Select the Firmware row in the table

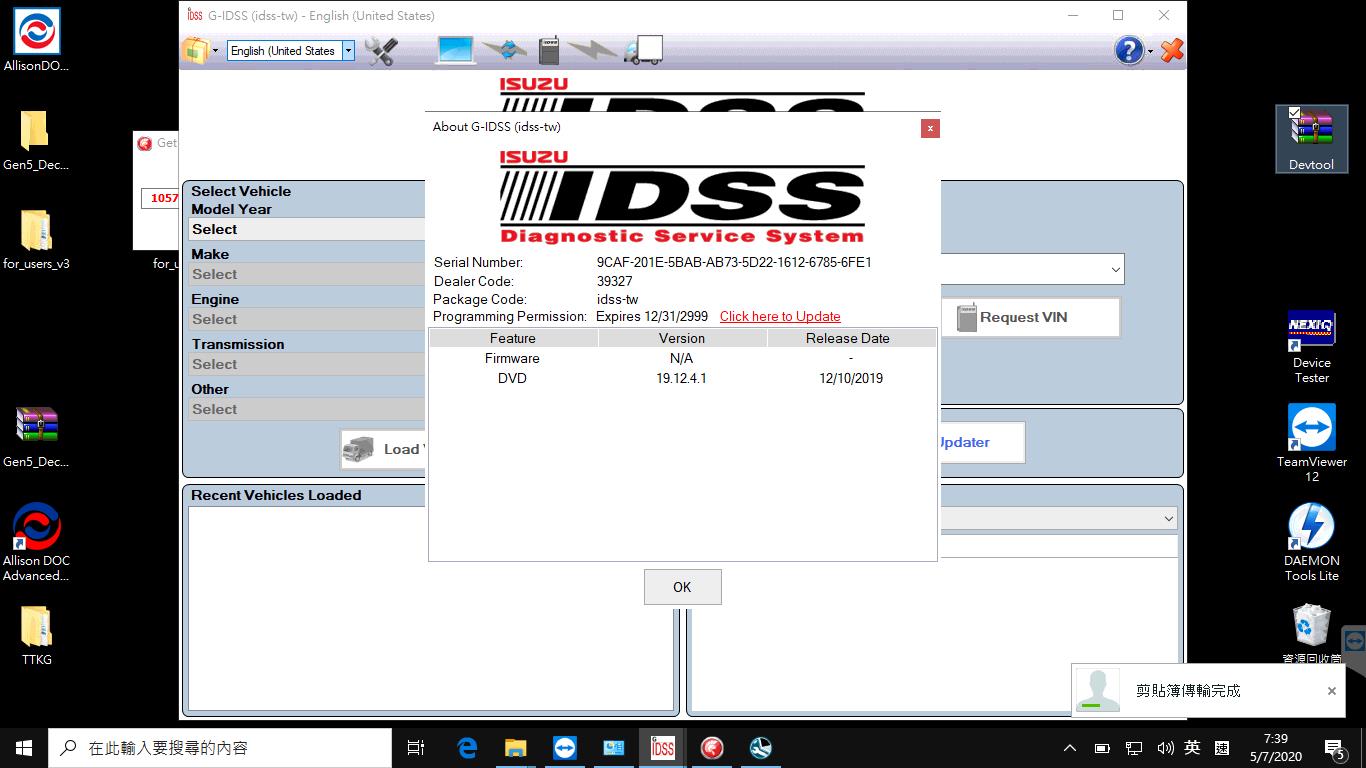682,358
